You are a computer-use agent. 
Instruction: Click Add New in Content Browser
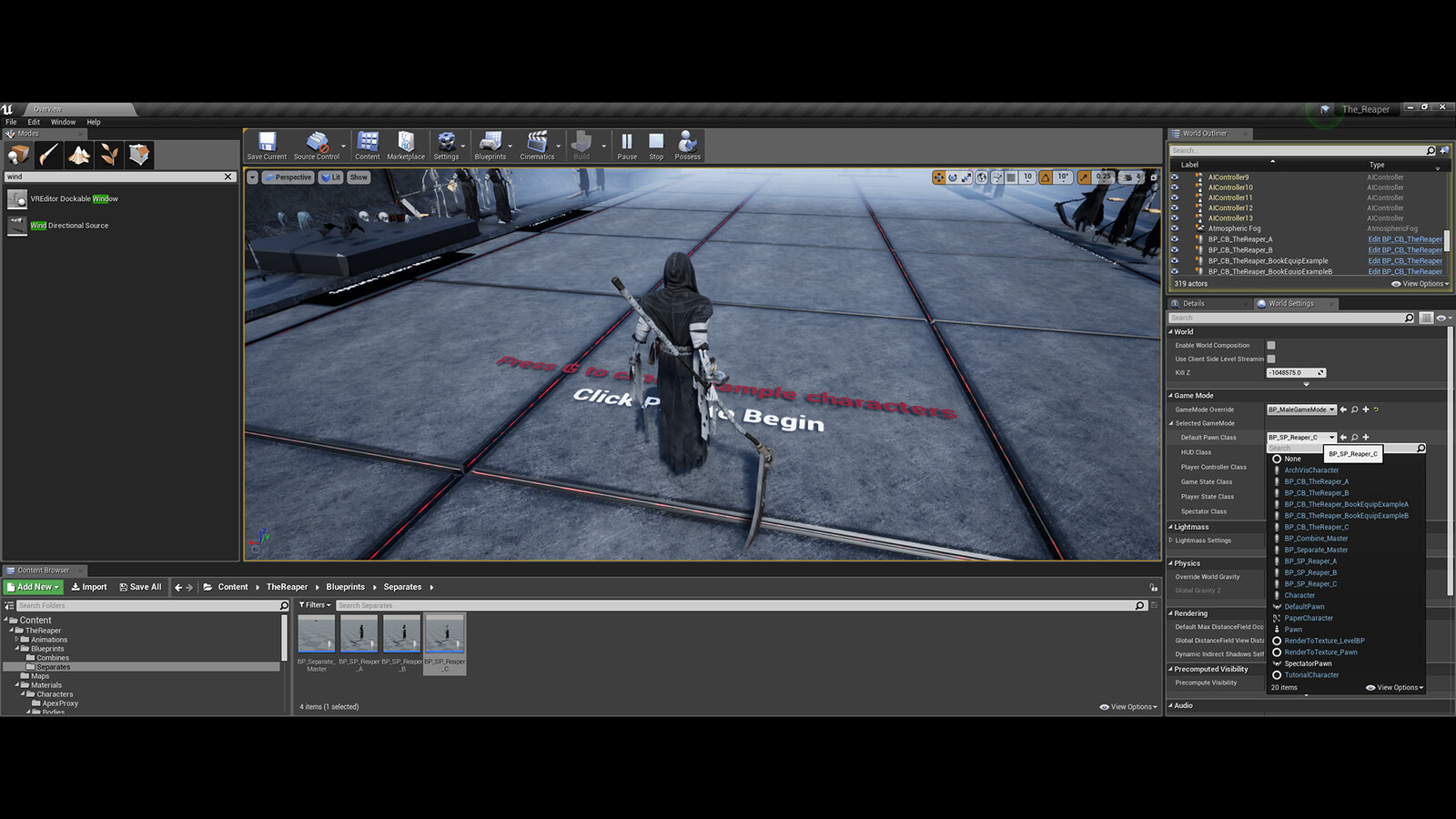tap(33, 587)
